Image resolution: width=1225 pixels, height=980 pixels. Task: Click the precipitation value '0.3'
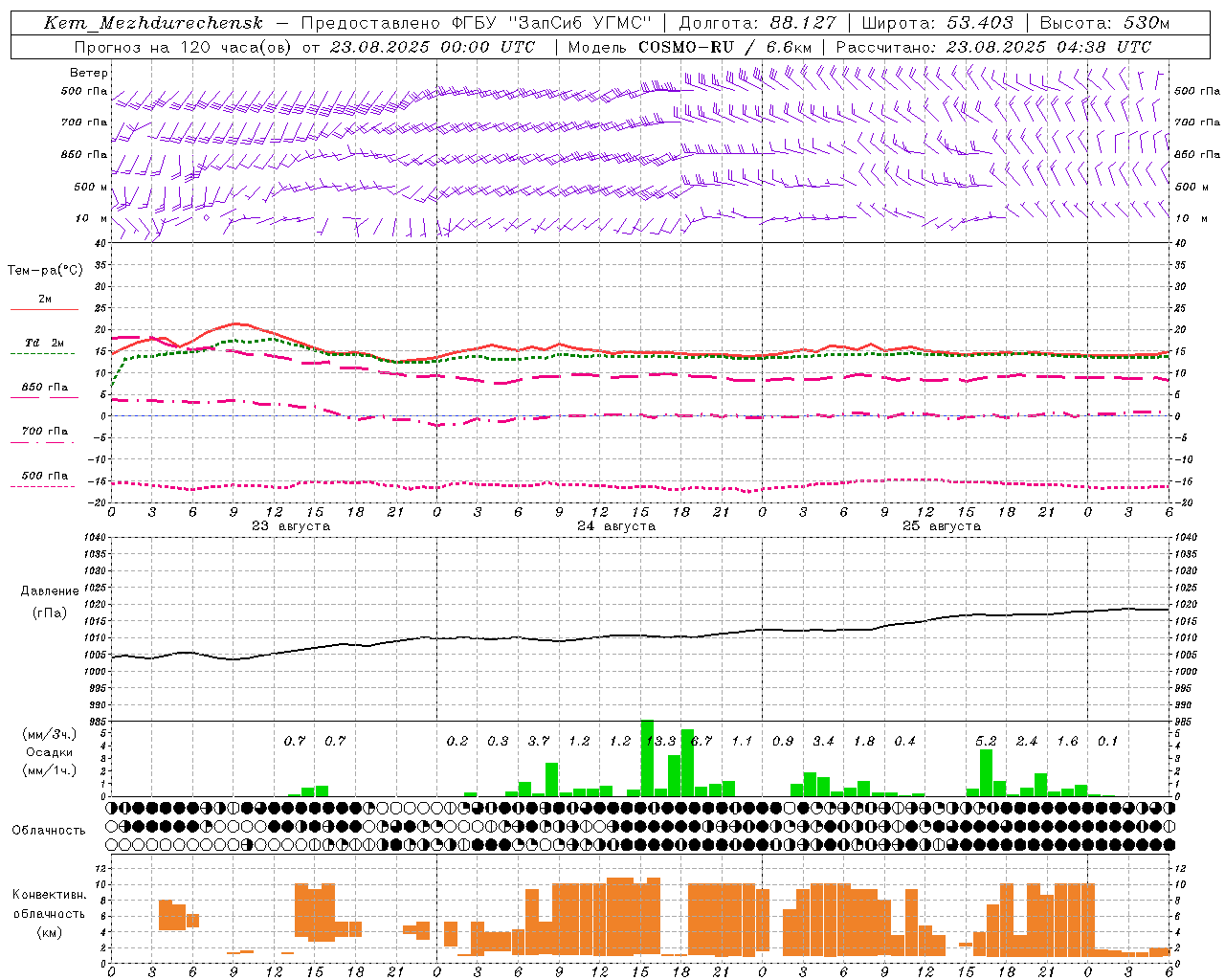pos(498,742)
